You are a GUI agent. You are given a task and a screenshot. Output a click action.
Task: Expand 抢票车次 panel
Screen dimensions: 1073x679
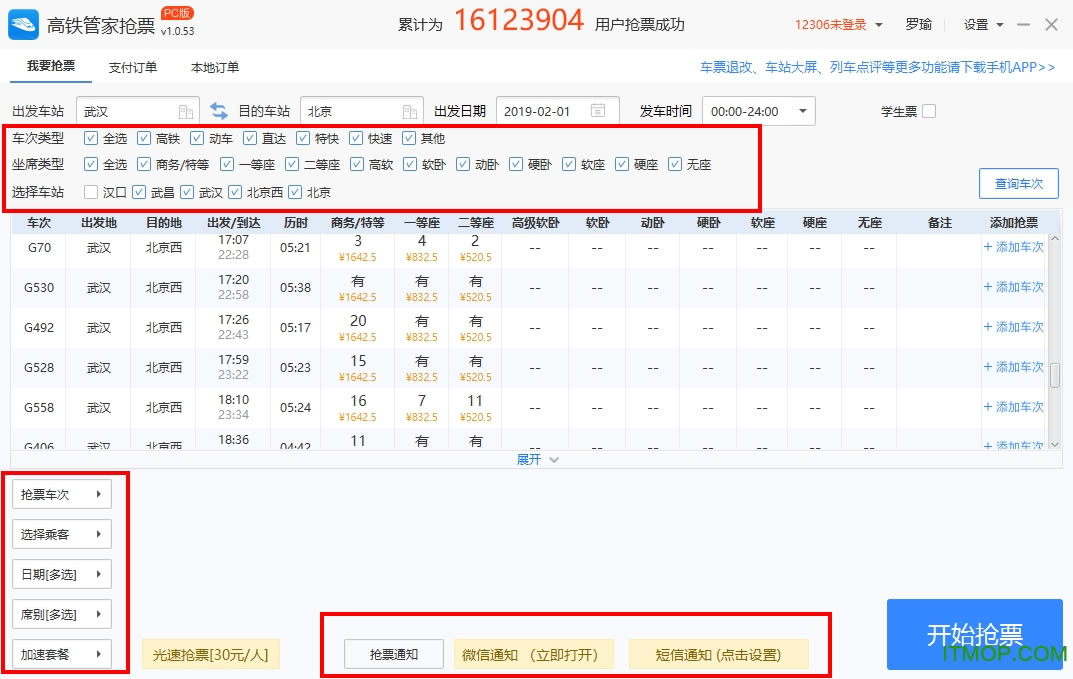coord(62,494)
